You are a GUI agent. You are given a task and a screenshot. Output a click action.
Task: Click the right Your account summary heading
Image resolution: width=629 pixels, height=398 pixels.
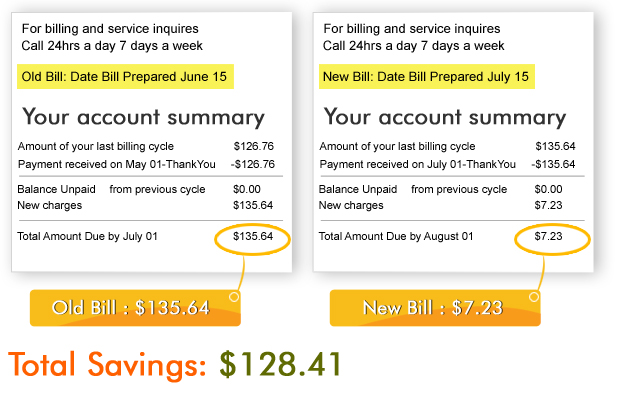pos(445,117)
